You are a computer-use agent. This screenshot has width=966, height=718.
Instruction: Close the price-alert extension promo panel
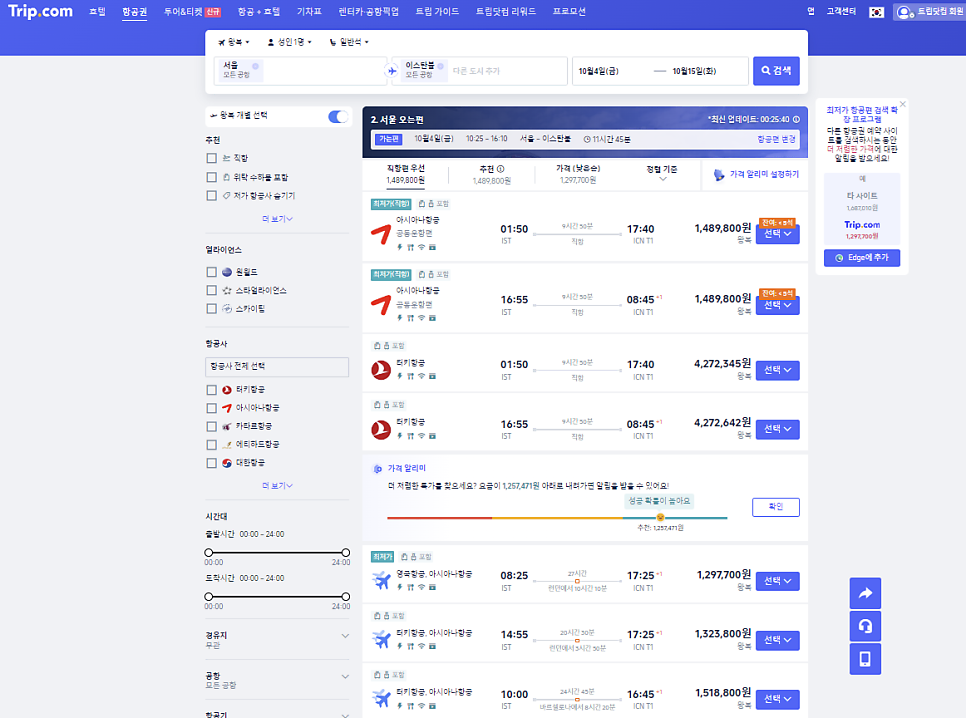(903, 104)
